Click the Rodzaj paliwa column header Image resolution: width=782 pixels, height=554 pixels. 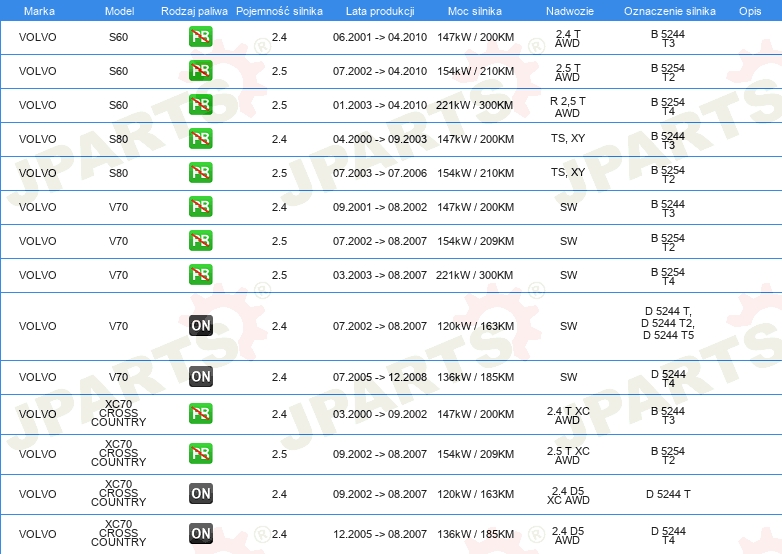[194, 11]
